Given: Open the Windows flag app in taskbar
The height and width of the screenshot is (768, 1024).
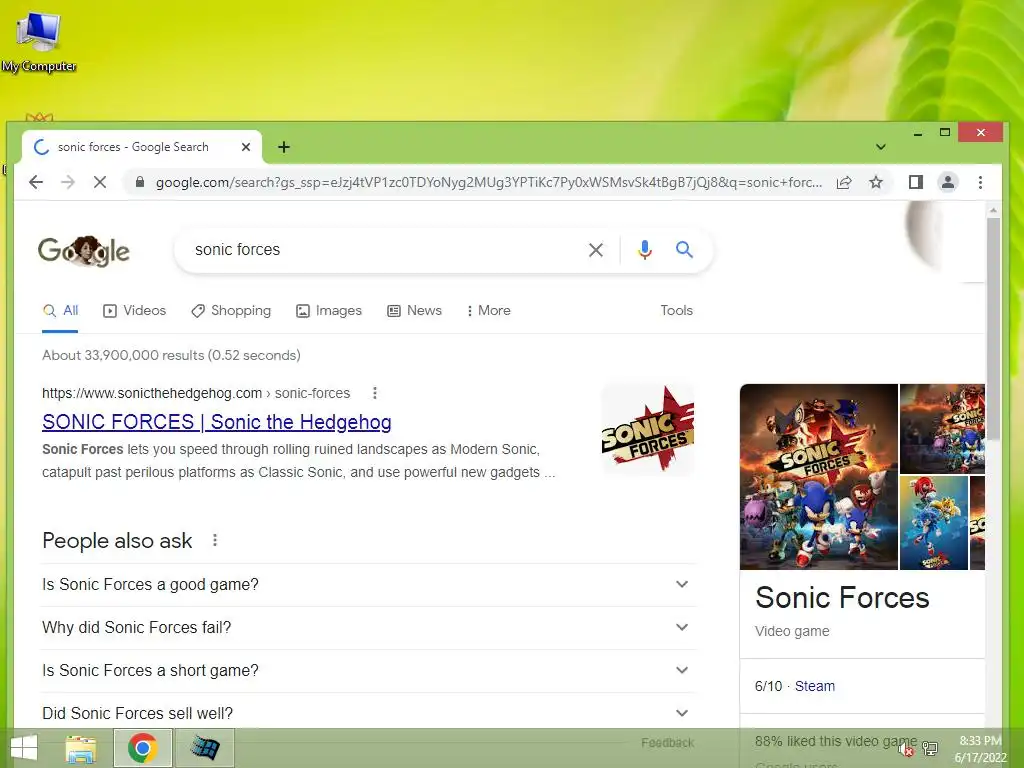Looking at the screenshot, I should tap(205, 748).
